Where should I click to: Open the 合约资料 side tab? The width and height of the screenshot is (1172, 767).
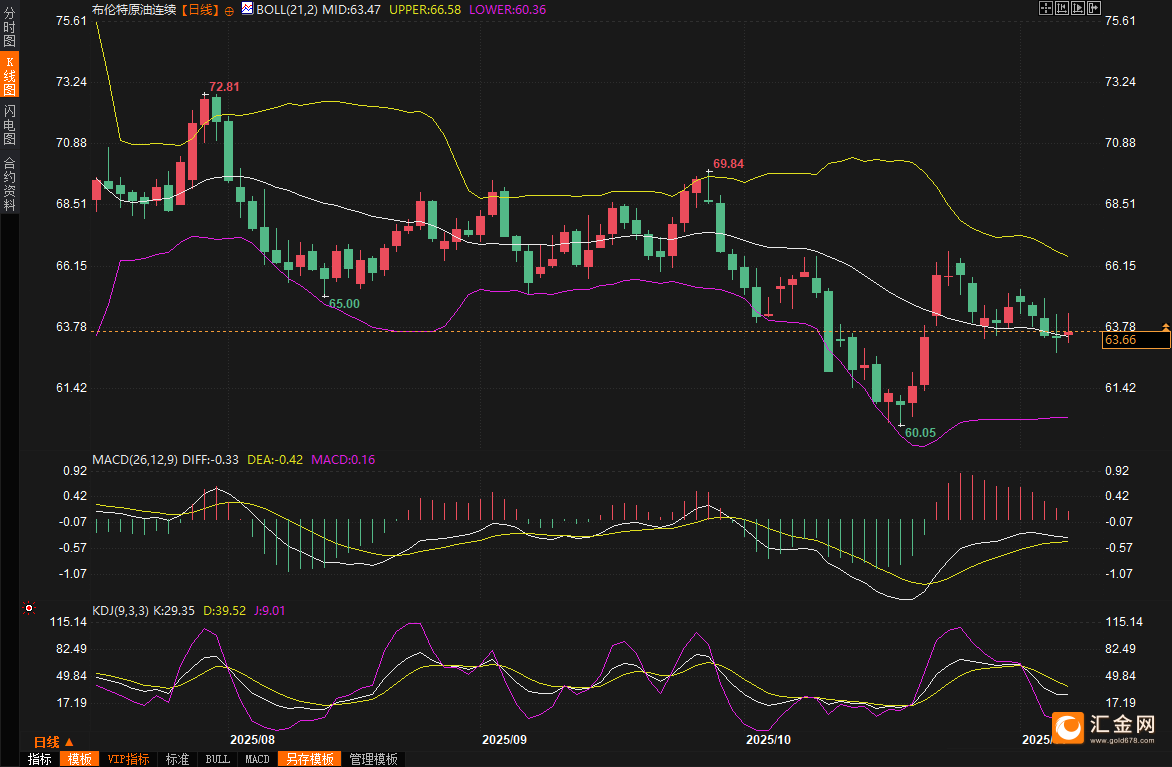(x=9, y=183)
